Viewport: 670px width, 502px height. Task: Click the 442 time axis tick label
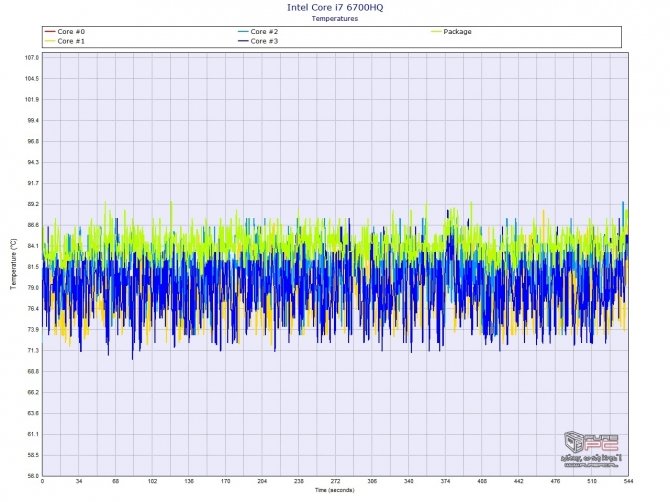coord(519,481)
